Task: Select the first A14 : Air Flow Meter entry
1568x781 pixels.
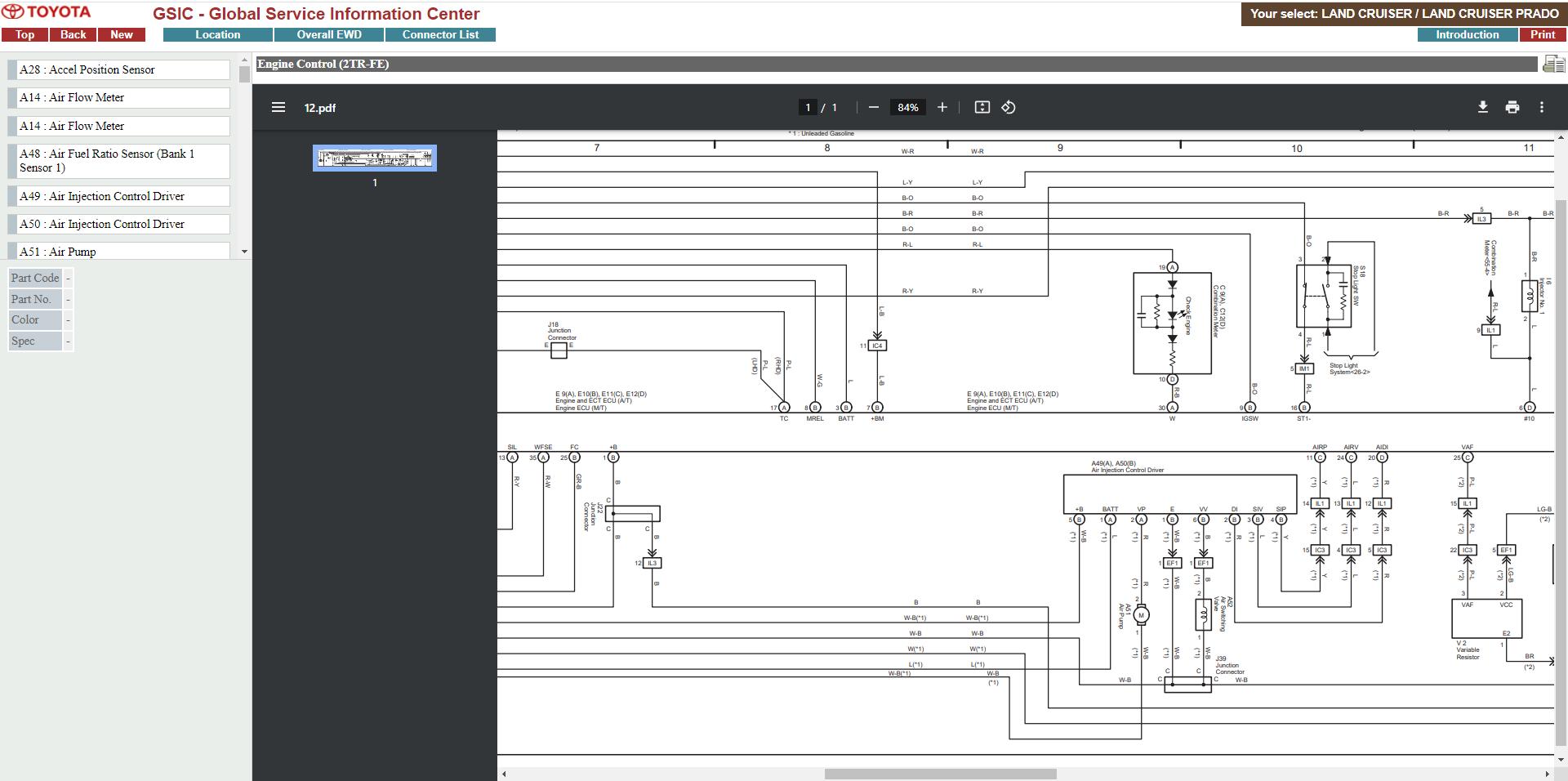Action: point(119,97)
